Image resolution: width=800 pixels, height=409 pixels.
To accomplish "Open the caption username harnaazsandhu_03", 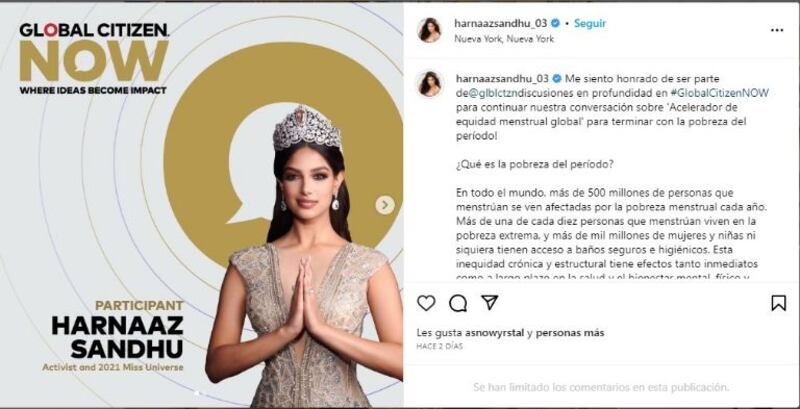I will point(502,79).
